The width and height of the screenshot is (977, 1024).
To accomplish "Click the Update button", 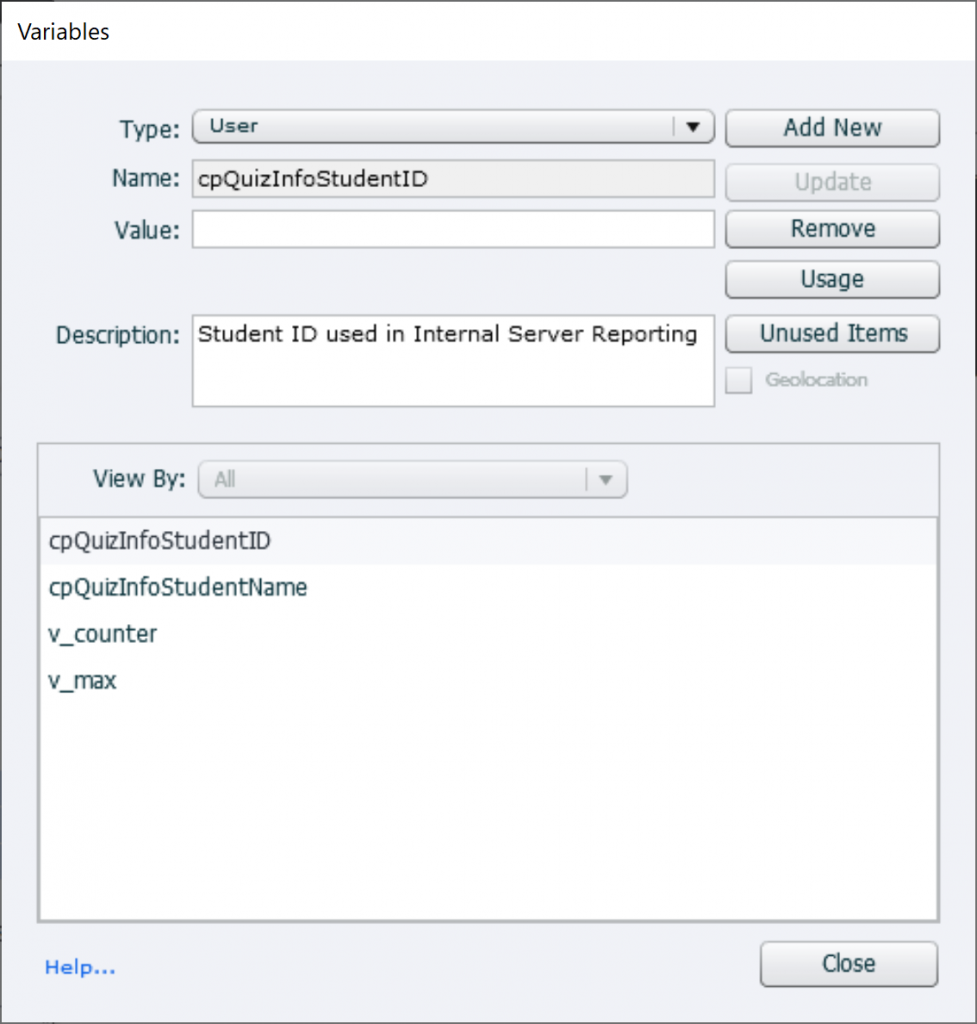I will (x=832, y=182).
